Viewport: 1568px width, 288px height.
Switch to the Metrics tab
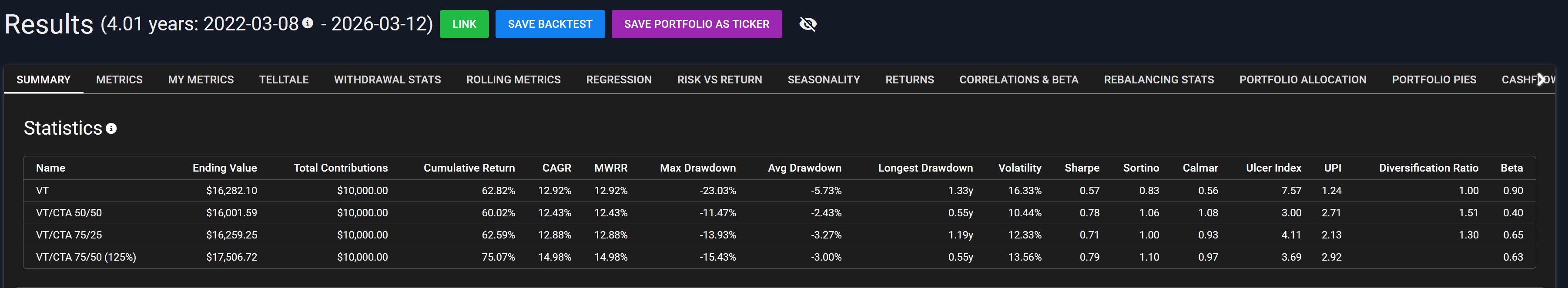click(x=119, y=79)
